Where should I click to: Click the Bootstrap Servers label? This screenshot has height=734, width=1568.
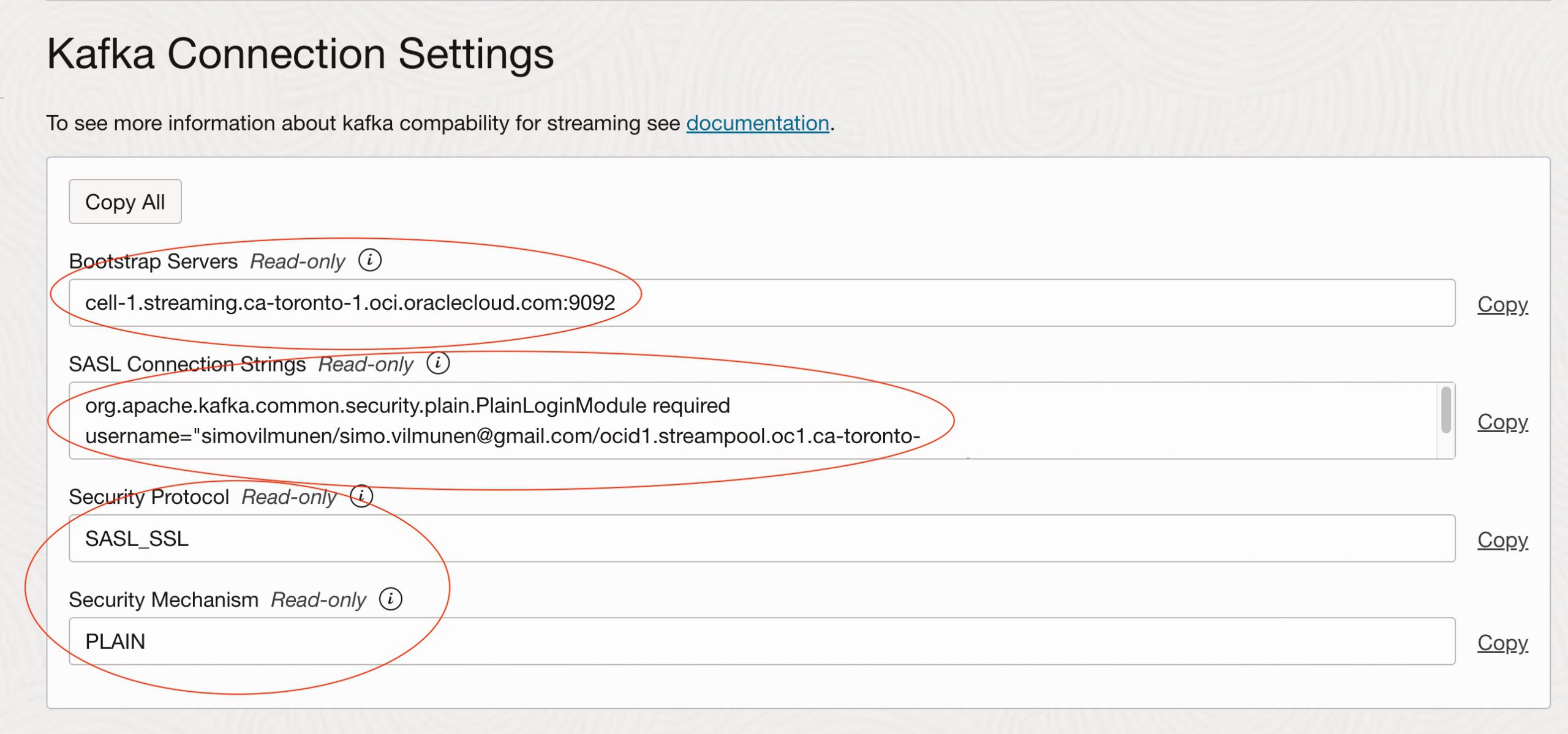[153, 261]
